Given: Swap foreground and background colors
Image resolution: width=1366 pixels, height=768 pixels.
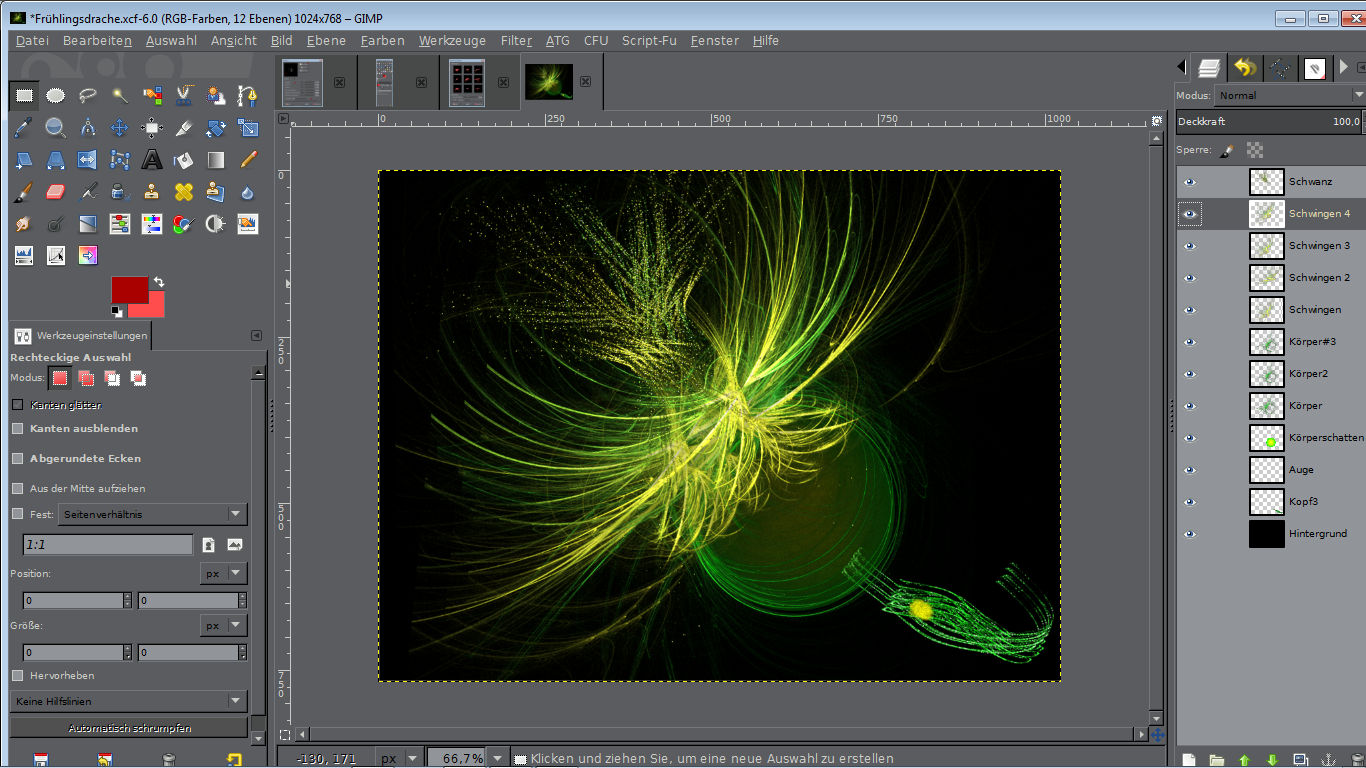Looking at the screenshot, I should 159,282.
